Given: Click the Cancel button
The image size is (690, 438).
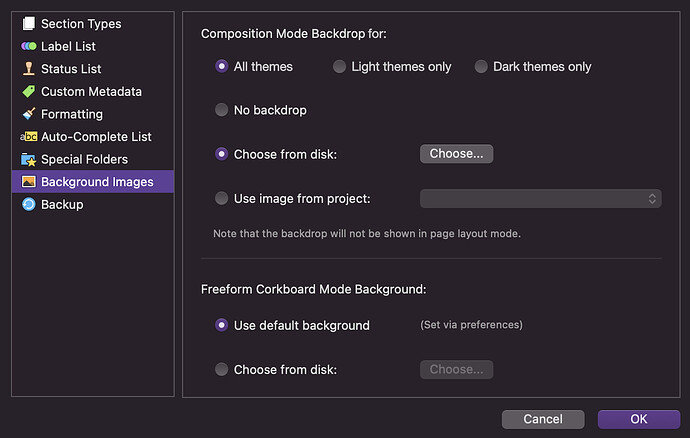Looking at the screenshot, I should pos(543,419).
